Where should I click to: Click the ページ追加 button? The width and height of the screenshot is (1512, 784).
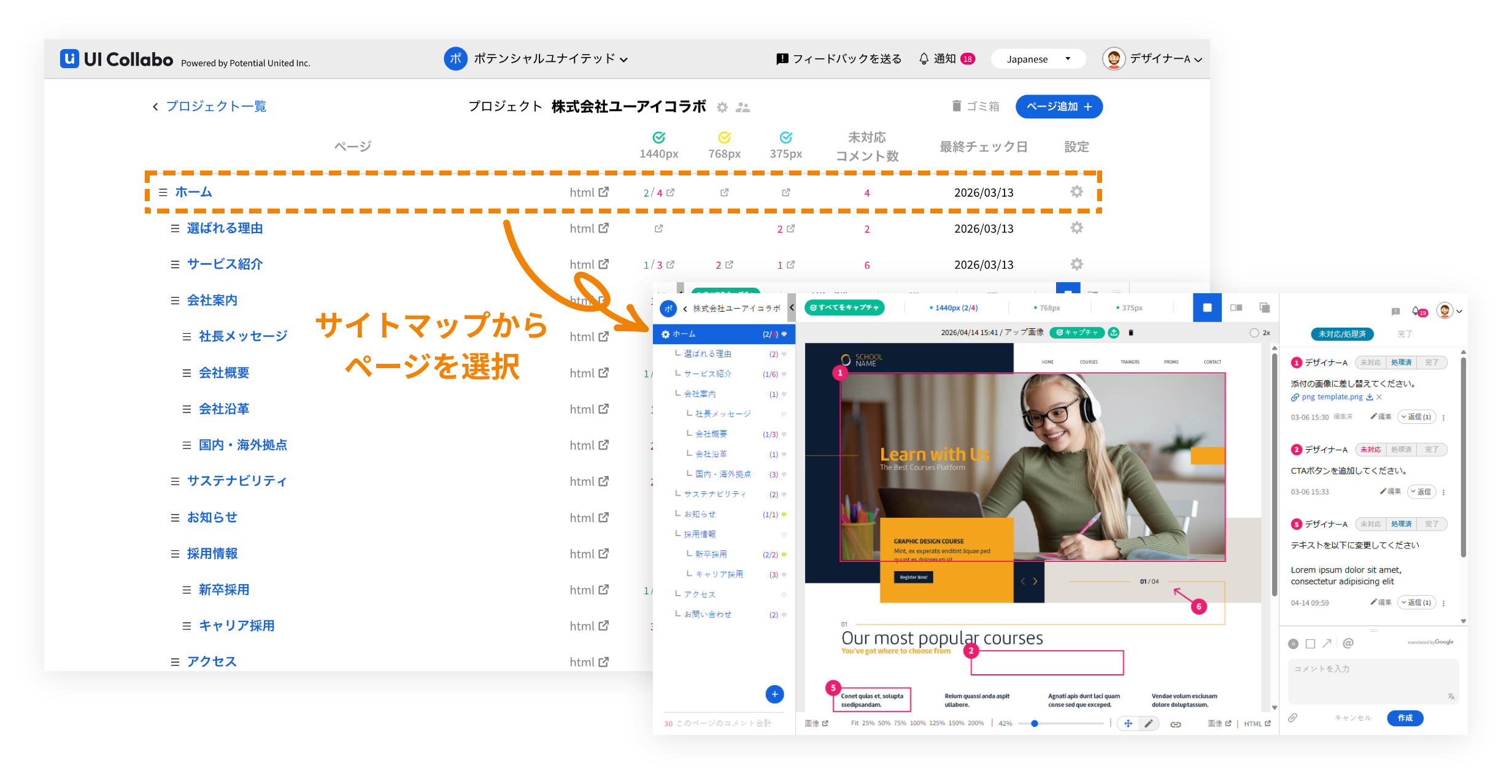coord(1059,106)
